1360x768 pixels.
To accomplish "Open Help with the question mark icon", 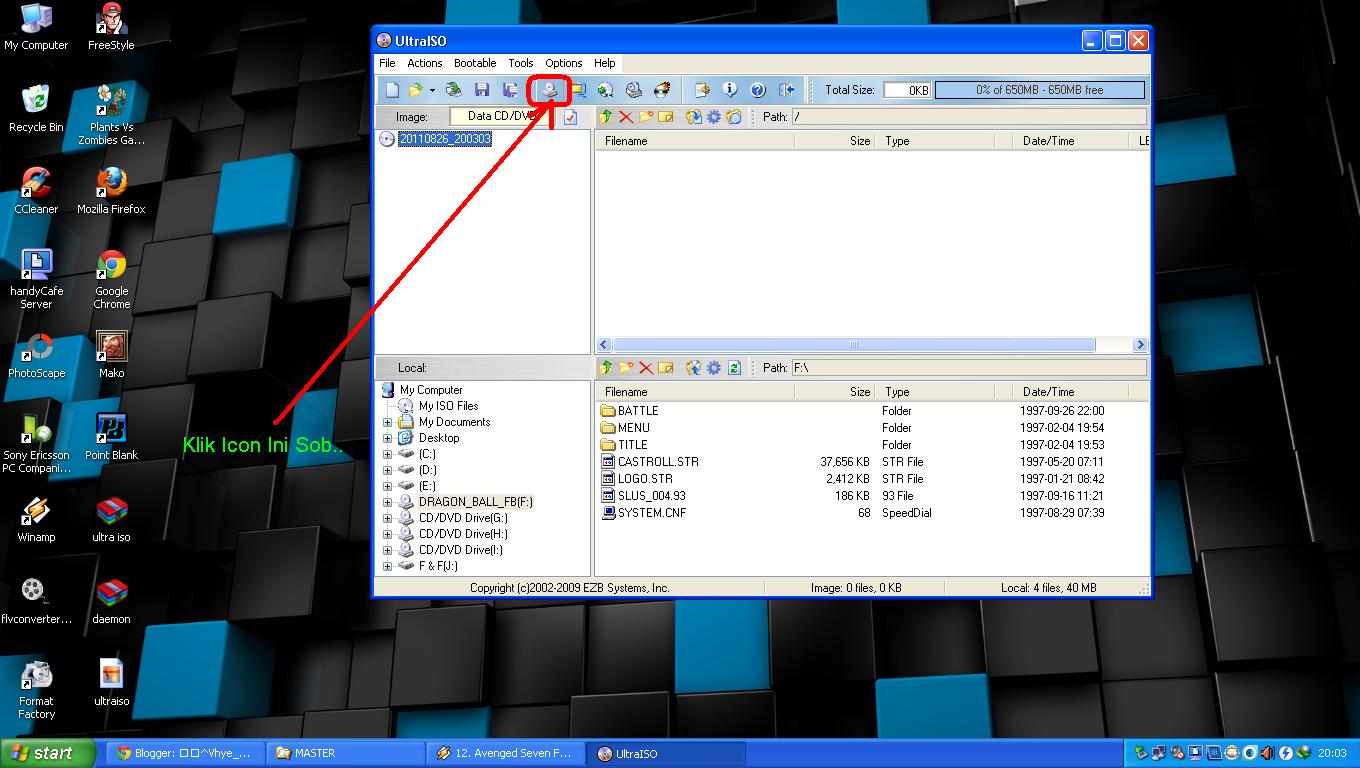I will click(x=758, y=90).
